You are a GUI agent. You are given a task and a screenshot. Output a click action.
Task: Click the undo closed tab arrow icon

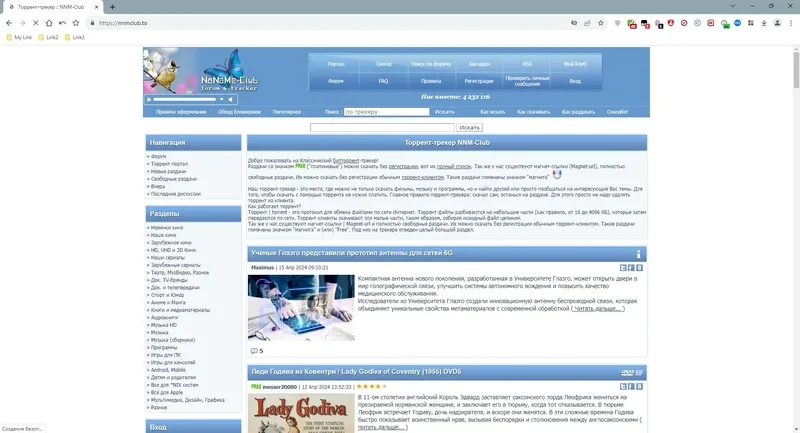[62, 23]
